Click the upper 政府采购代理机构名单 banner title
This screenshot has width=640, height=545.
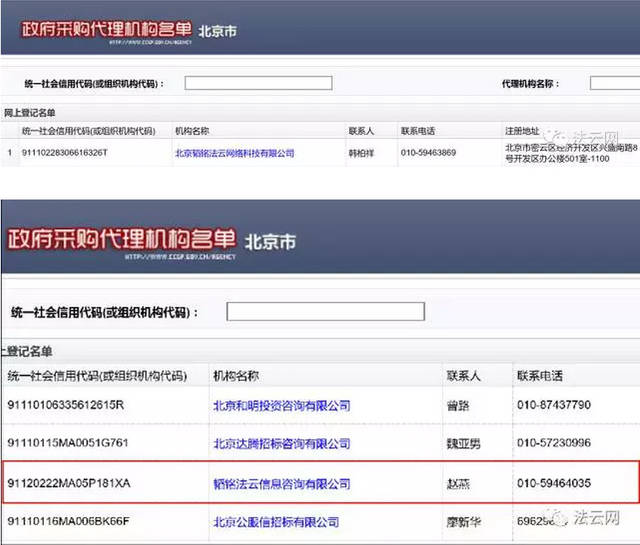[106, 29]
